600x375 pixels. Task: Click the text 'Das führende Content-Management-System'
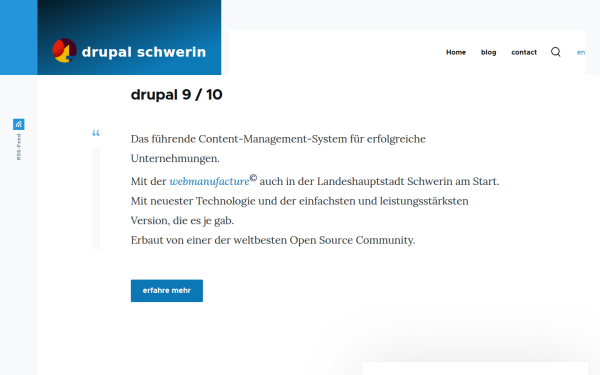(239, 139)
